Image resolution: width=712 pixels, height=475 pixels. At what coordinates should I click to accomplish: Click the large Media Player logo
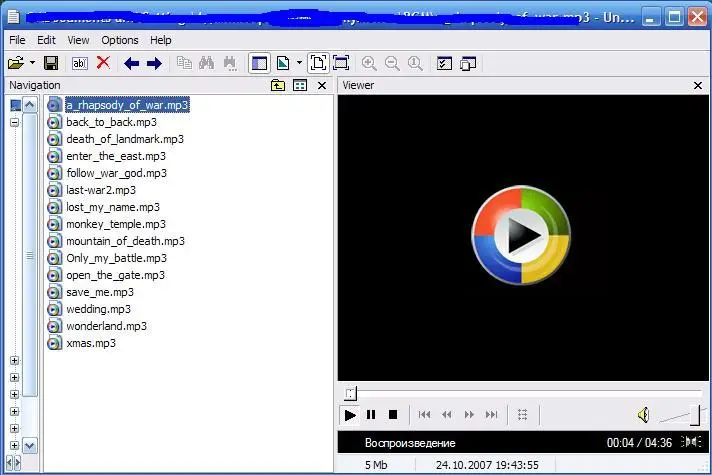tap(521, 235)
